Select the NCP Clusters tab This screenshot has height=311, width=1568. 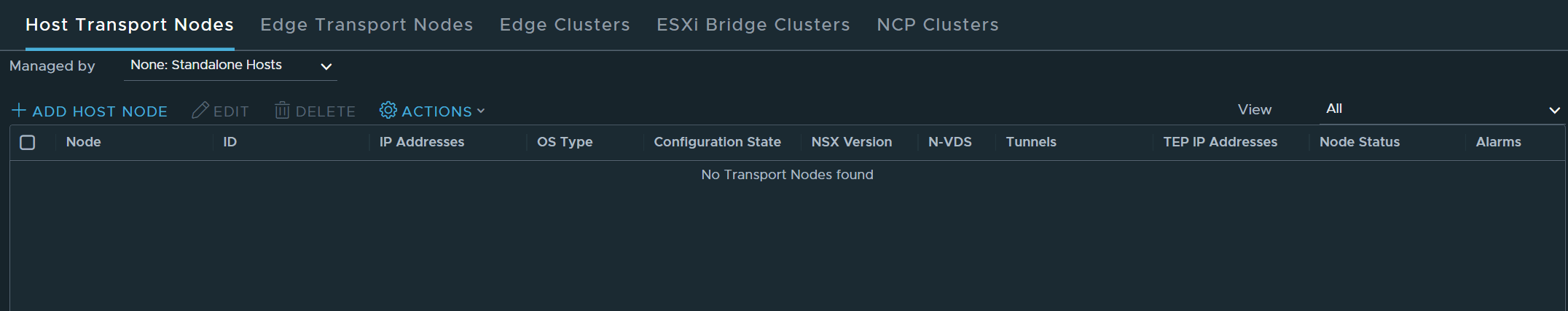point(938,25)
